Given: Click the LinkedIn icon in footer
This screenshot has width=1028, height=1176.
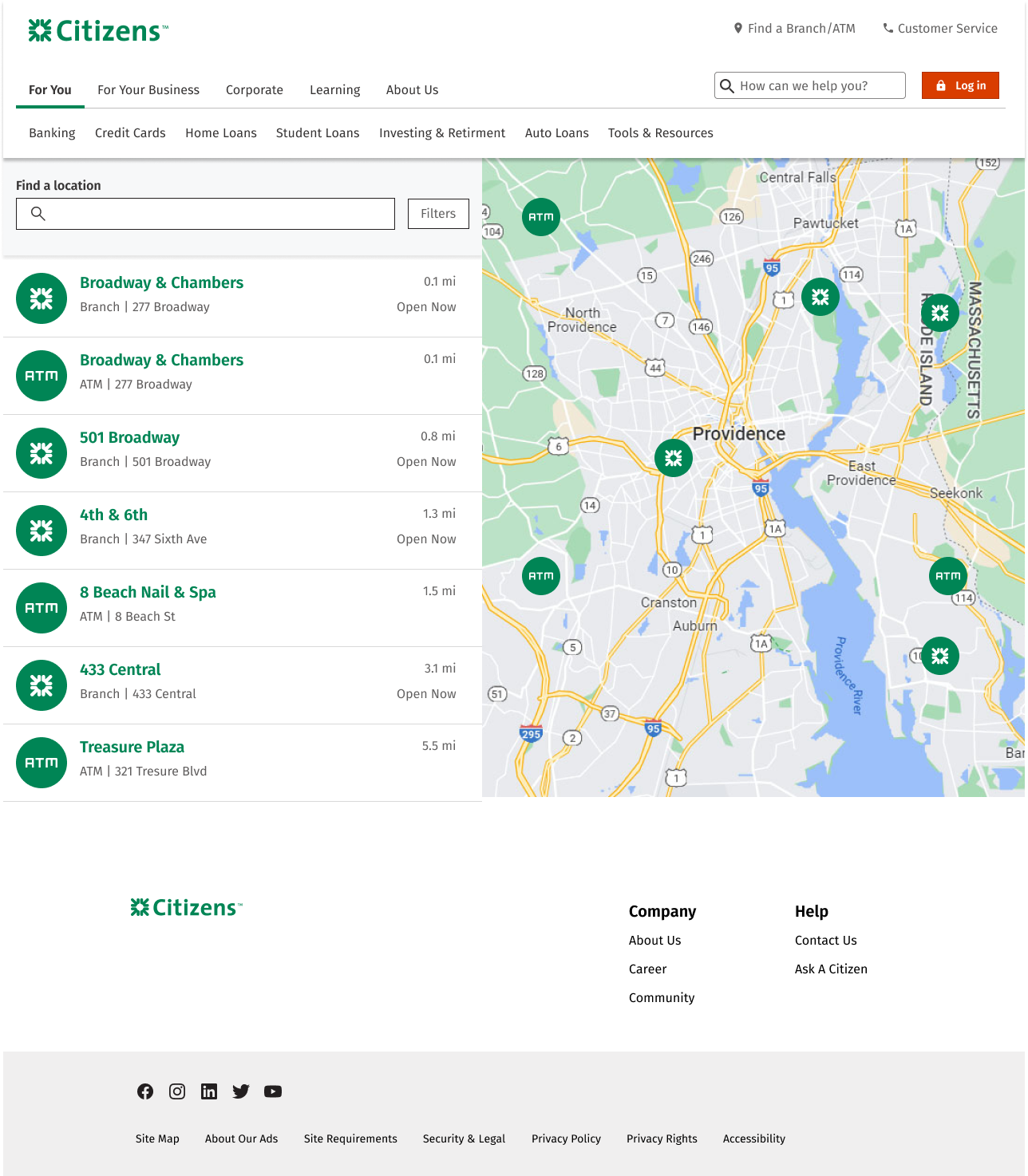Looking at the screenshot, I should [x=209, y=1091].
